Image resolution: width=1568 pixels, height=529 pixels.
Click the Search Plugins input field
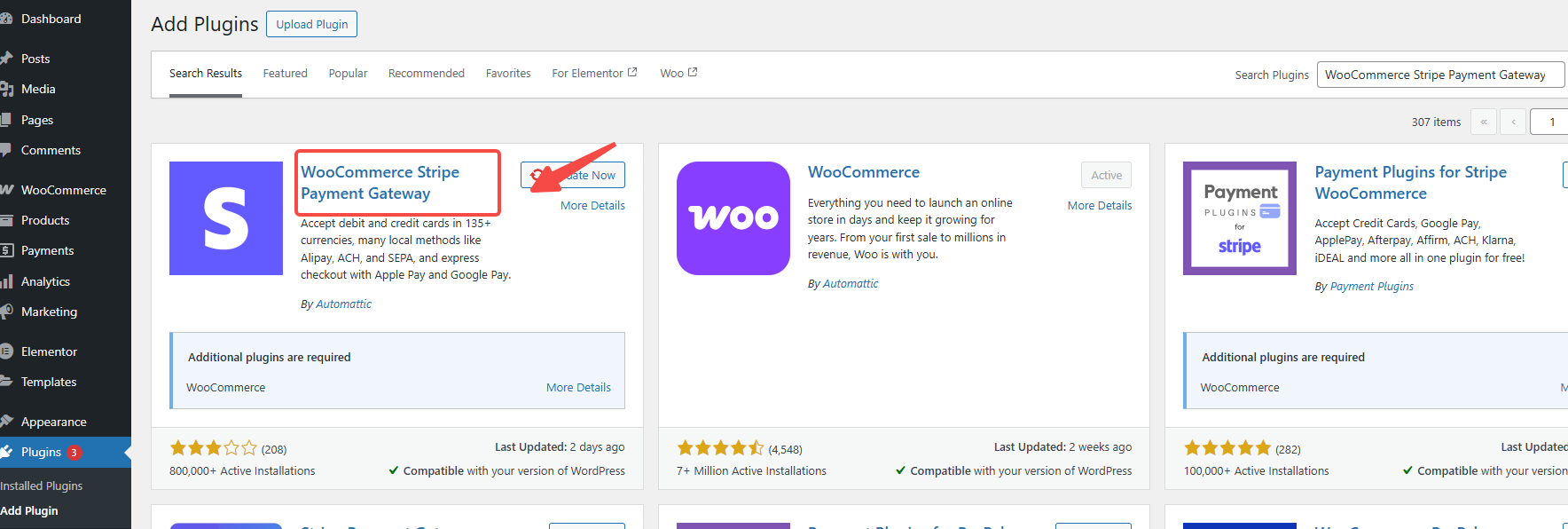pos(1440,75)
